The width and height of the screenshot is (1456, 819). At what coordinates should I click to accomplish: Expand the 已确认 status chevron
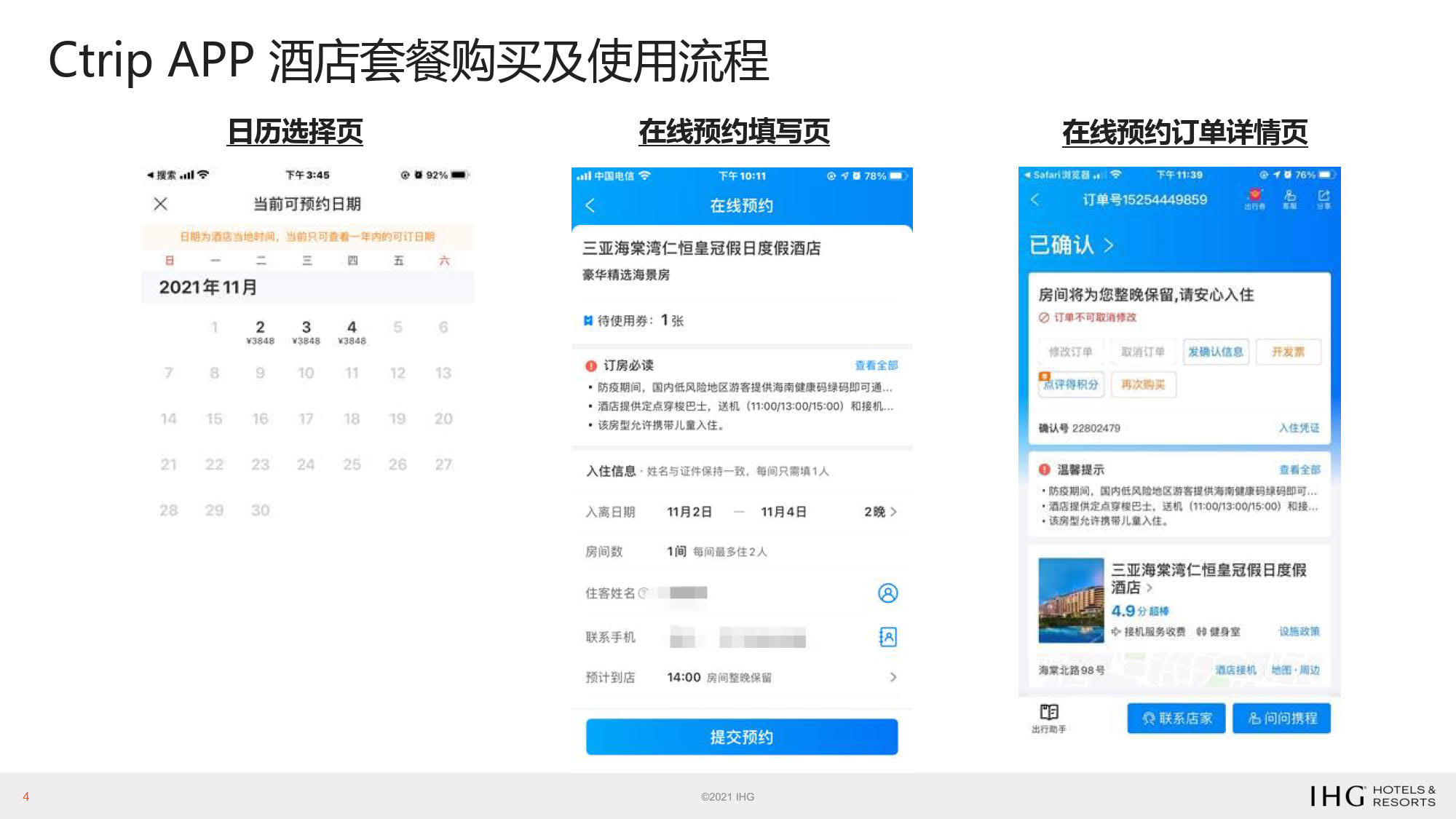point(1109,245)
